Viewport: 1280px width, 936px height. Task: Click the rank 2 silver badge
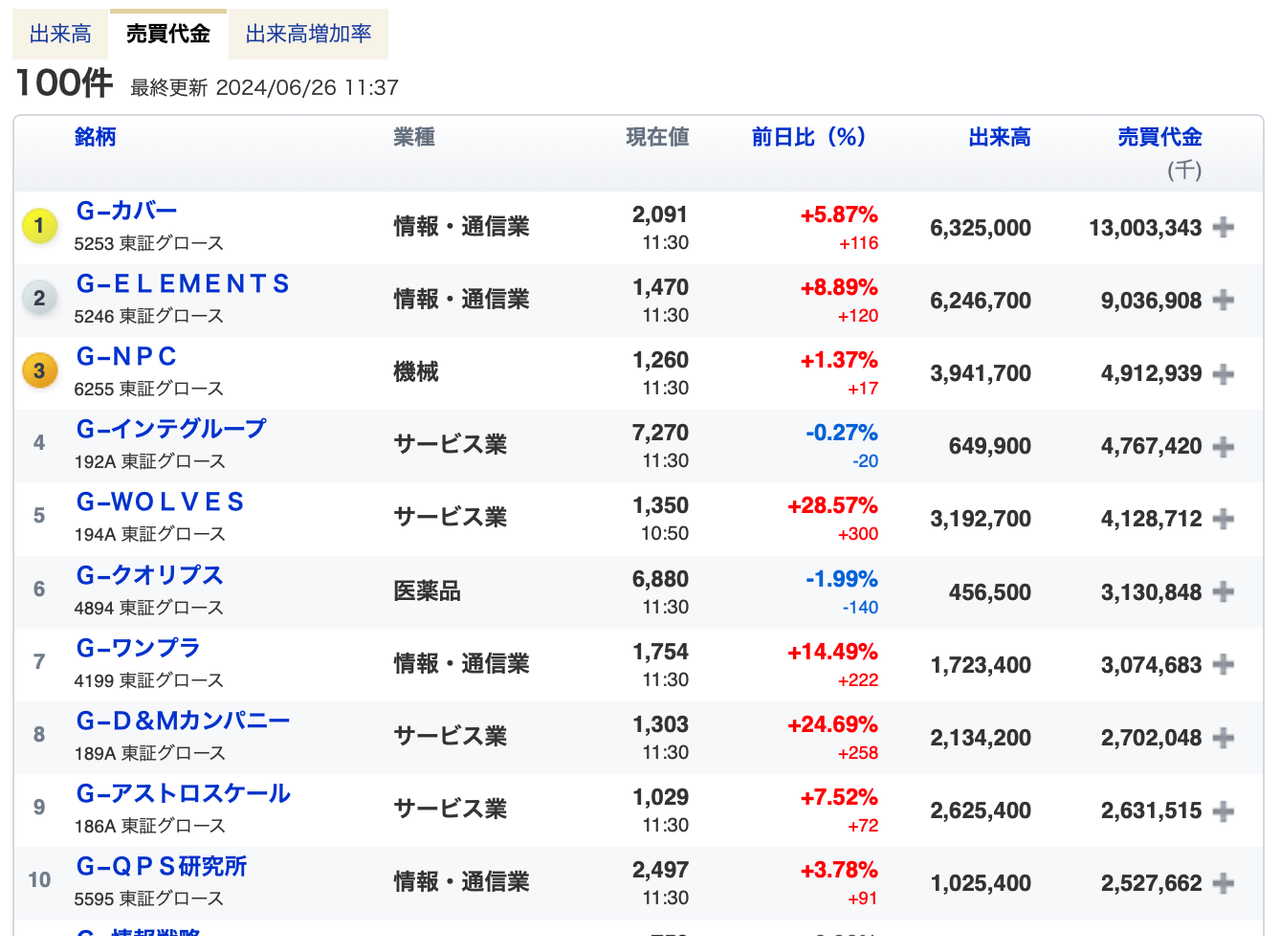tap(38, 299)
